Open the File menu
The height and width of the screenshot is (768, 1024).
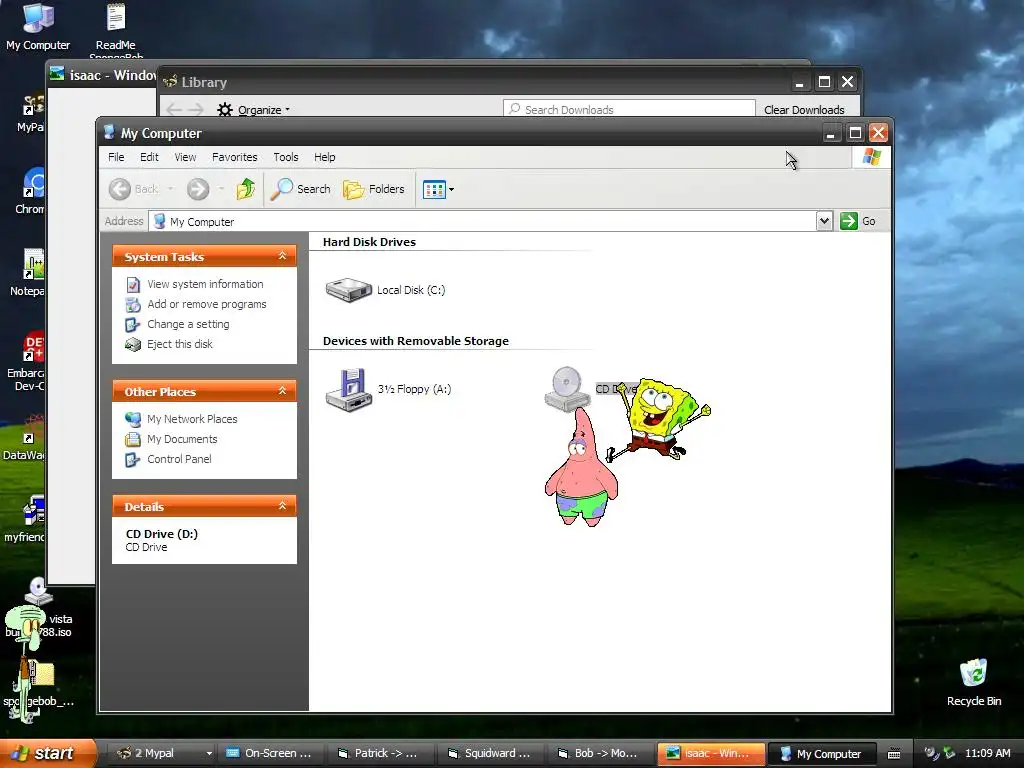point(116,157)
